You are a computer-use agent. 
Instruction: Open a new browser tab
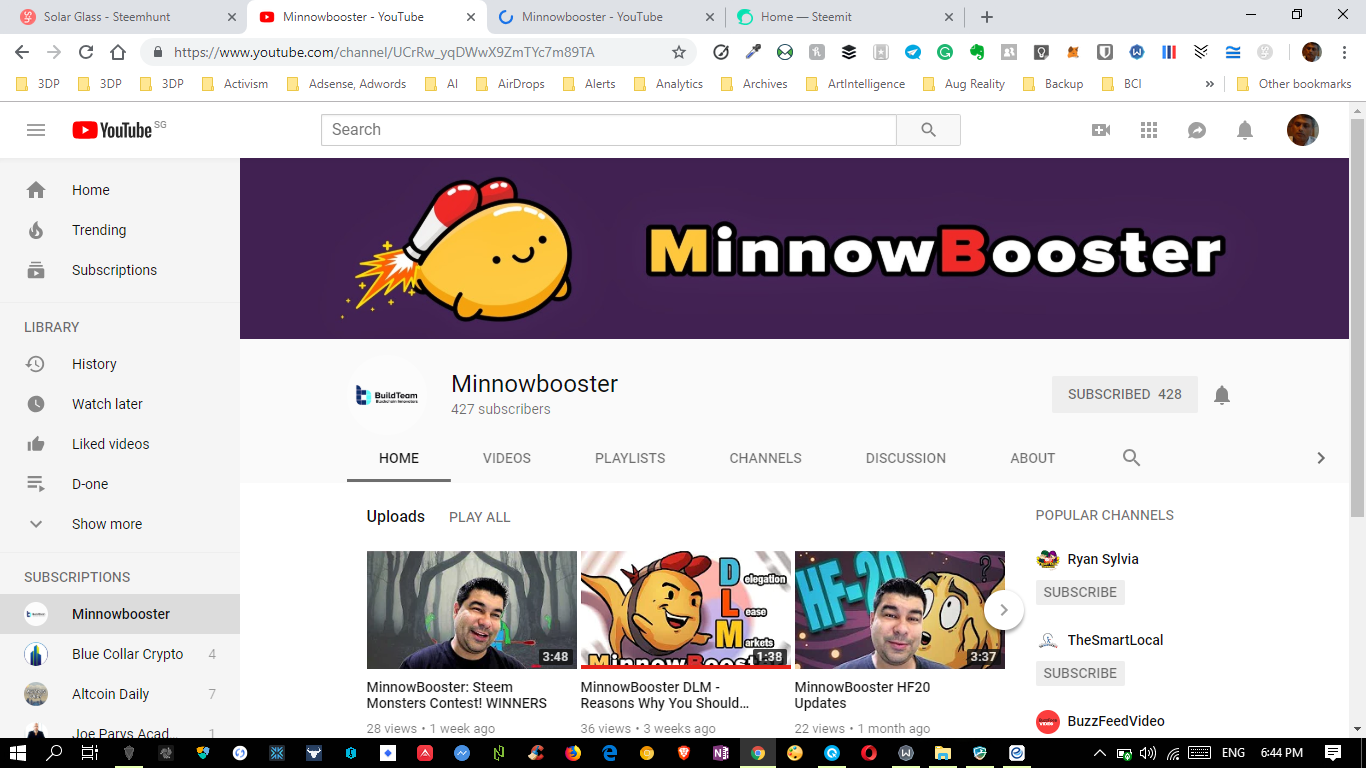(x=987, y=17)
